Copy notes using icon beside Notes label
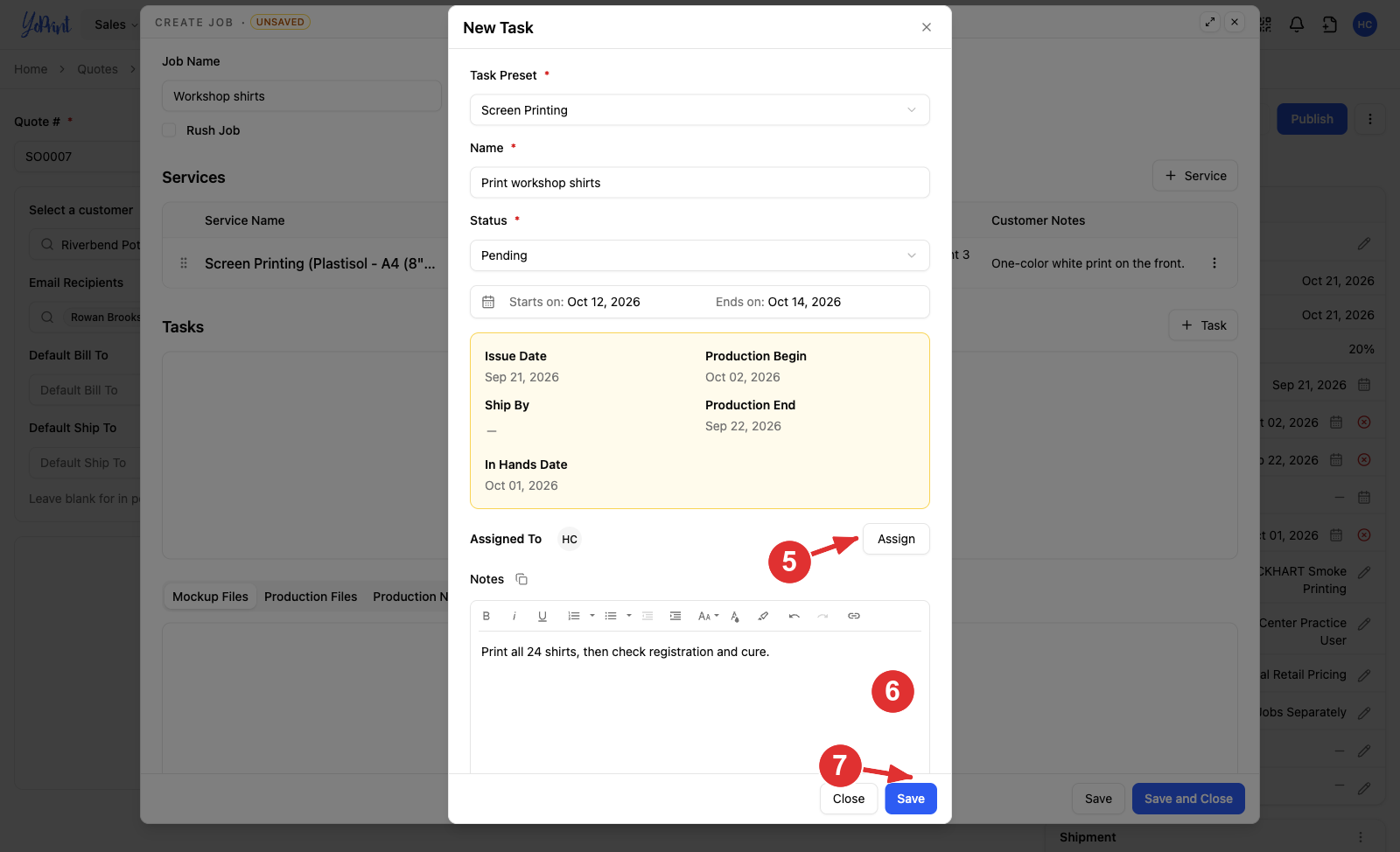This screenshot has height=852, width=1400. click(x=521, y=579)
